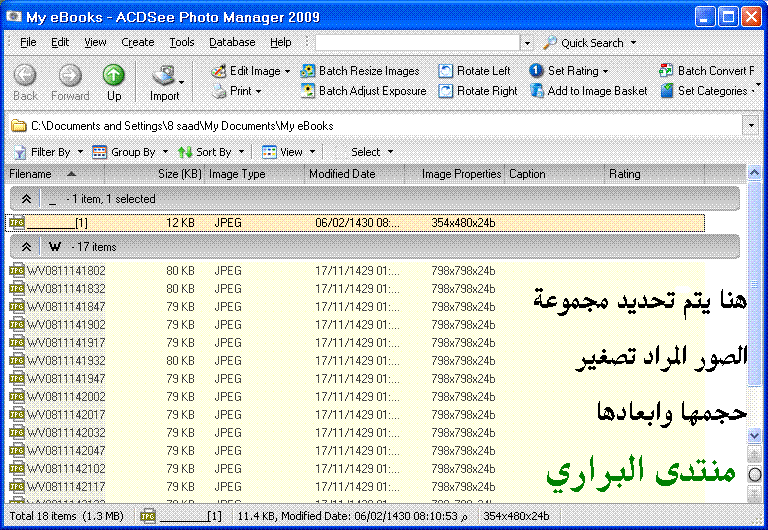The image size is (768, 530).
Task: Click the Back navigation icon
Action: 24,75
